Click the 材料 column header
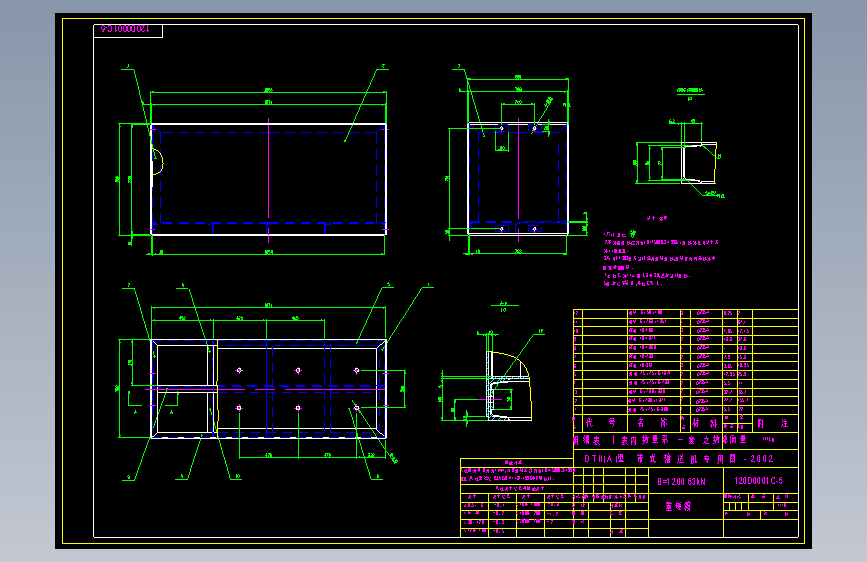Screen dimensions: 867x562 (705, 423)
